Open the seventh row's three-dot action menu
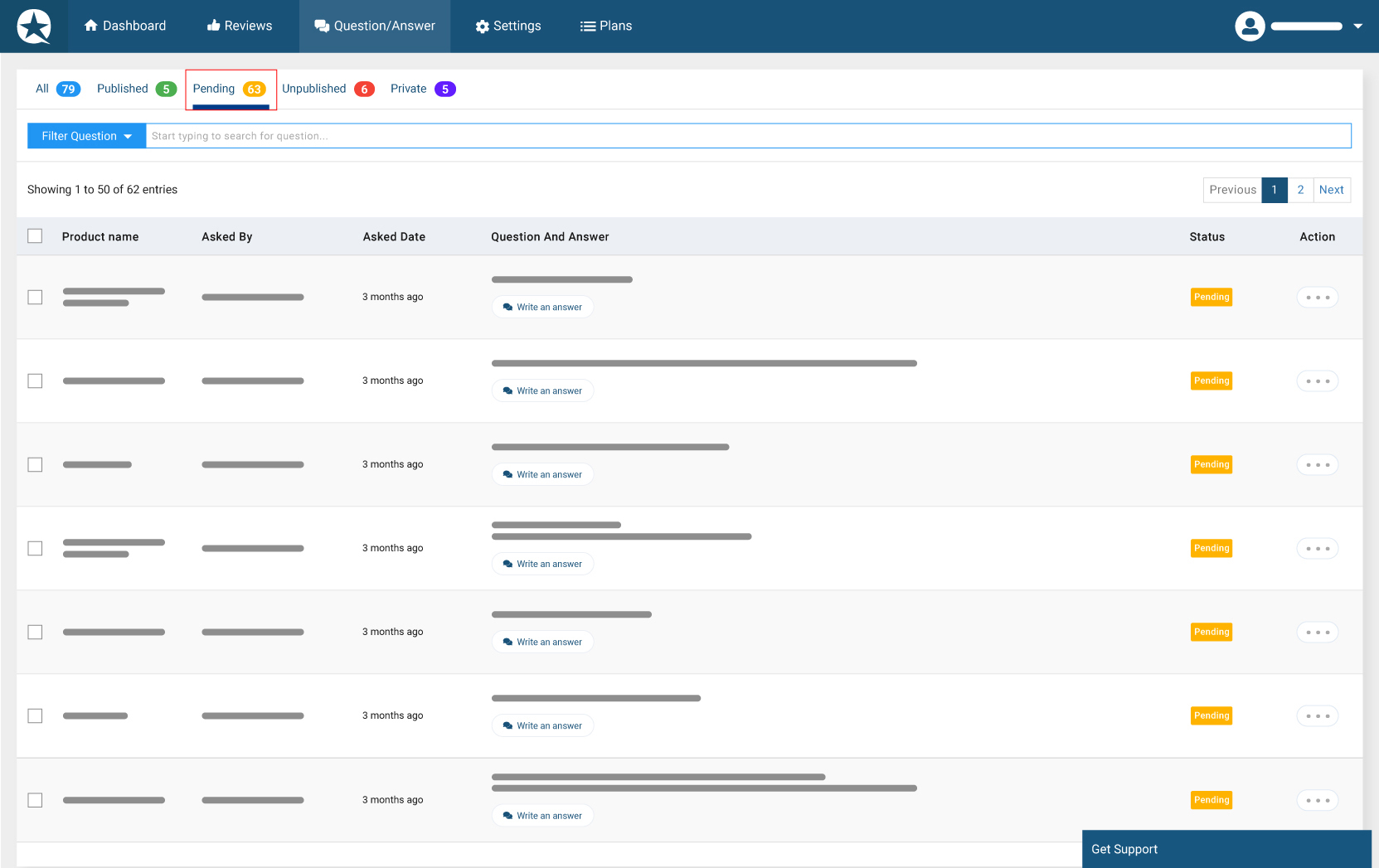1379x868 pixels. pyautogui.click(x=1318, y=800)
